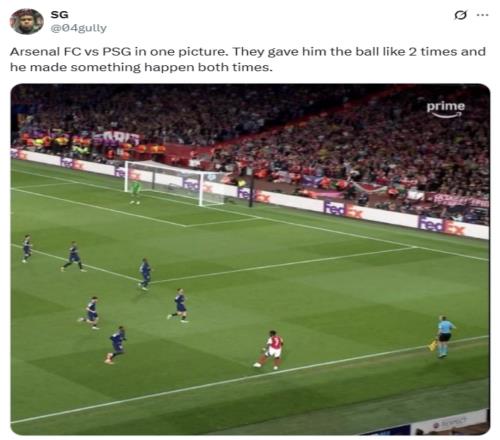Click the Arsenal player in red with the ball
This screenshot has height=440, width=500.
(x=272, y=349)
